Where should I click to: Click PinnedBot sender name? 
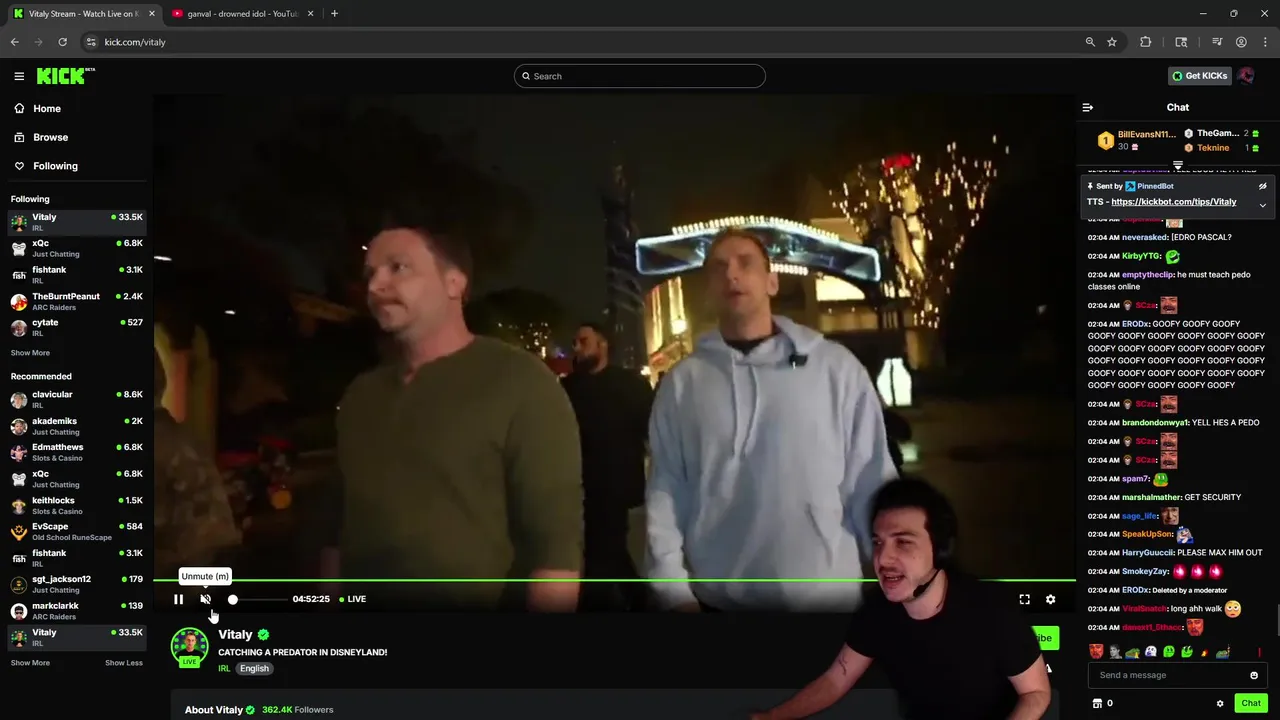click(1155, 186)
